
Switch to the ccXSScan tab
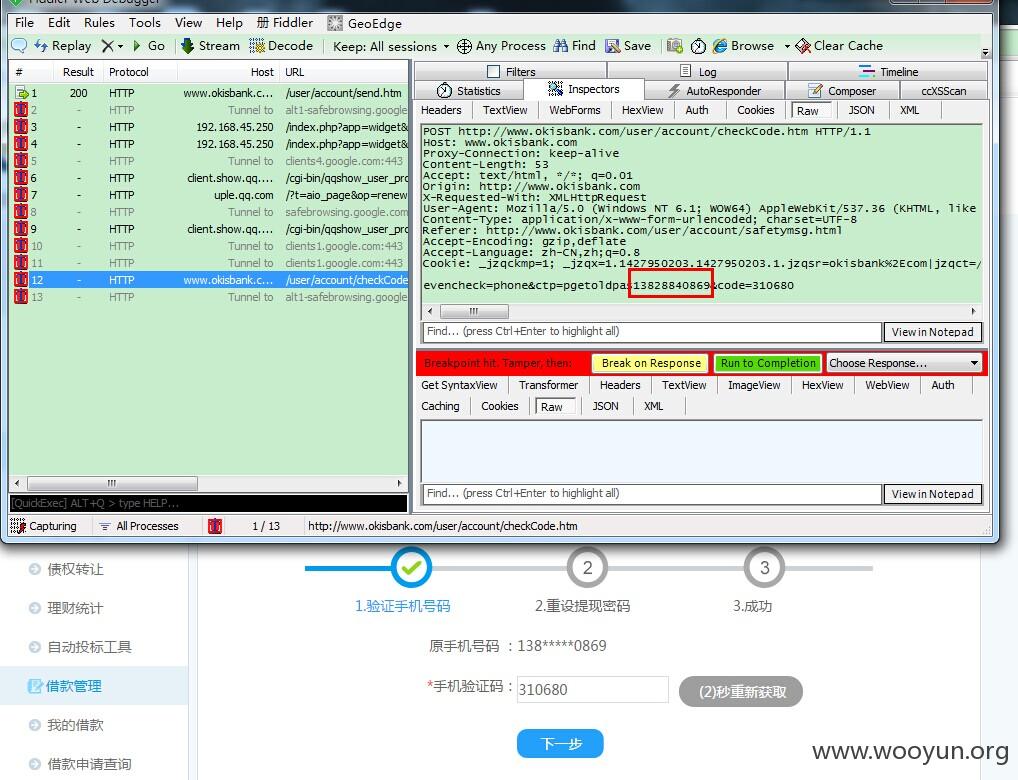[x=943, y=91]
